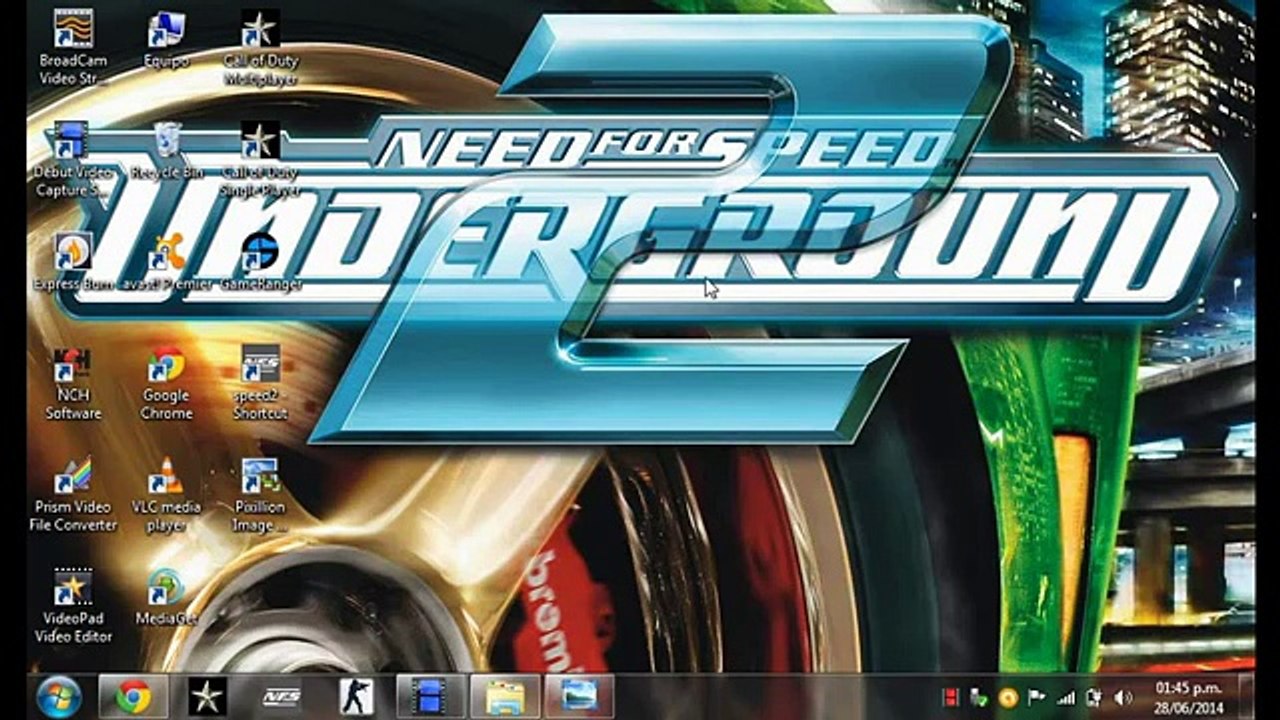Launch Call of Duty Multiplayer shortcut
Viewport: 1280px width, 720px height.
260,48
